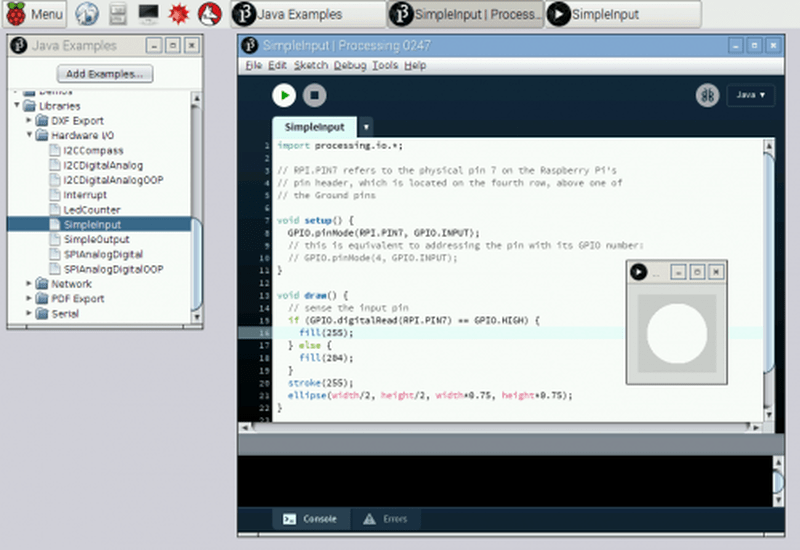
Task: Expand the Network folder
Action: click(29, 284)
